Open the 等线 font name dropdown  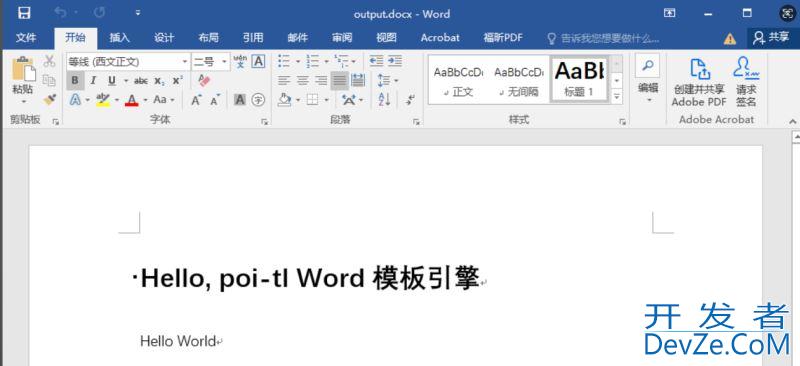coord(185,62)
